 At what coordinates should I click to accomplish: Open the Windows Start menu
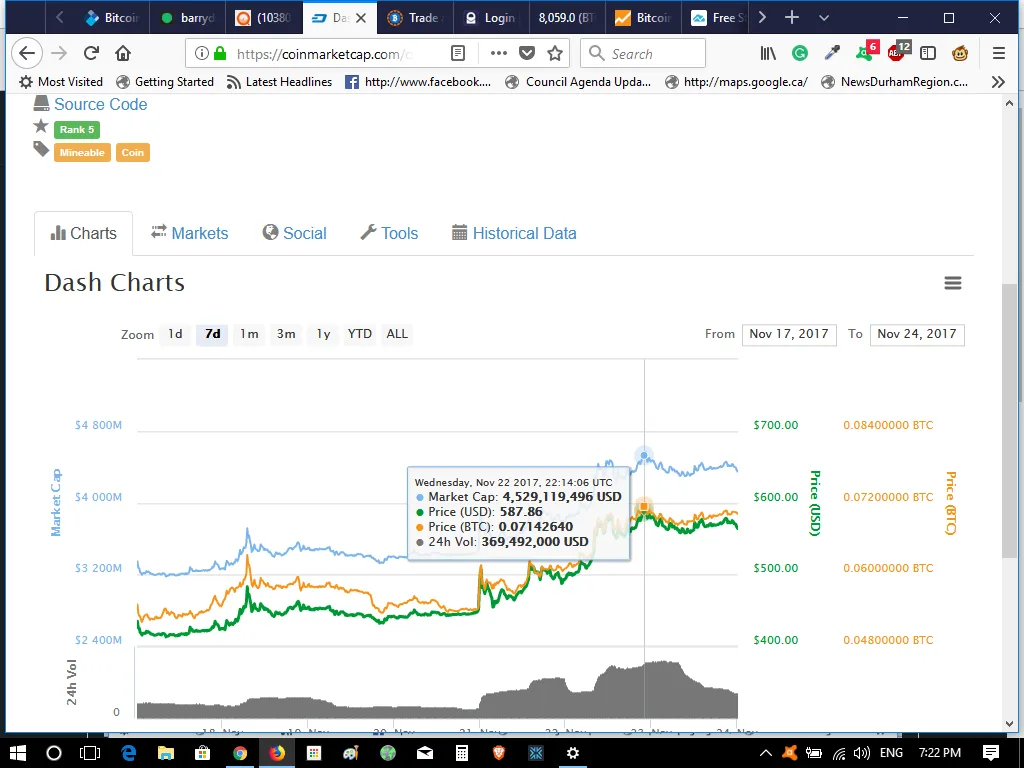point(18,753)
